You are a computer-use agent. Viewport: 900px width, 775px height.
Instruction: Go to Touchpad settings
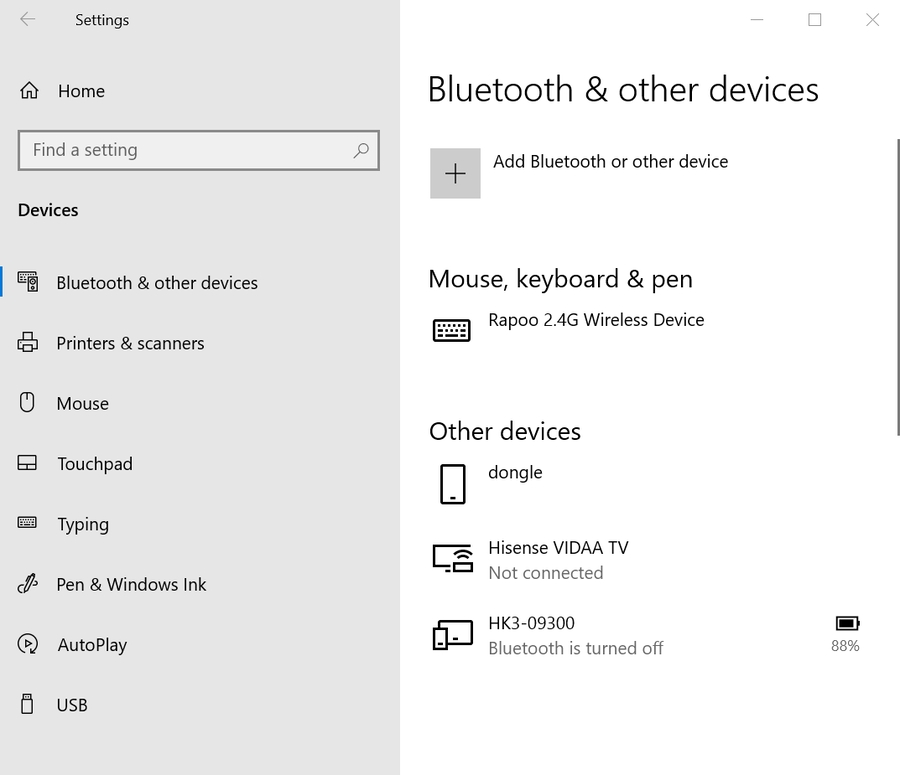pyautogui.click(x=94, y=464)
